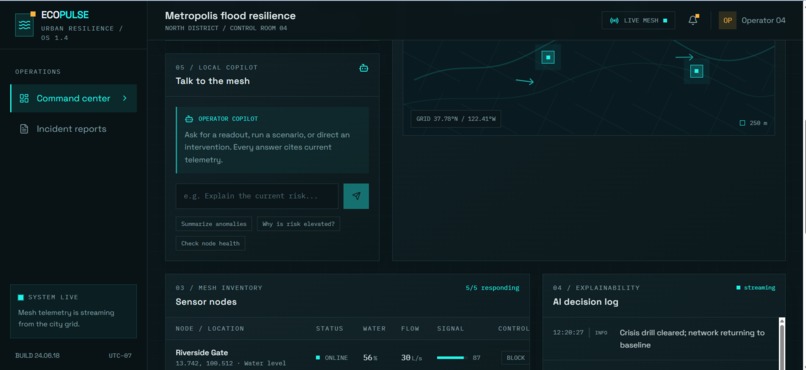Viewport: 806px width, 370px height.
Task: Click the Sensor nodes panel title
Action: coord(206,302)
